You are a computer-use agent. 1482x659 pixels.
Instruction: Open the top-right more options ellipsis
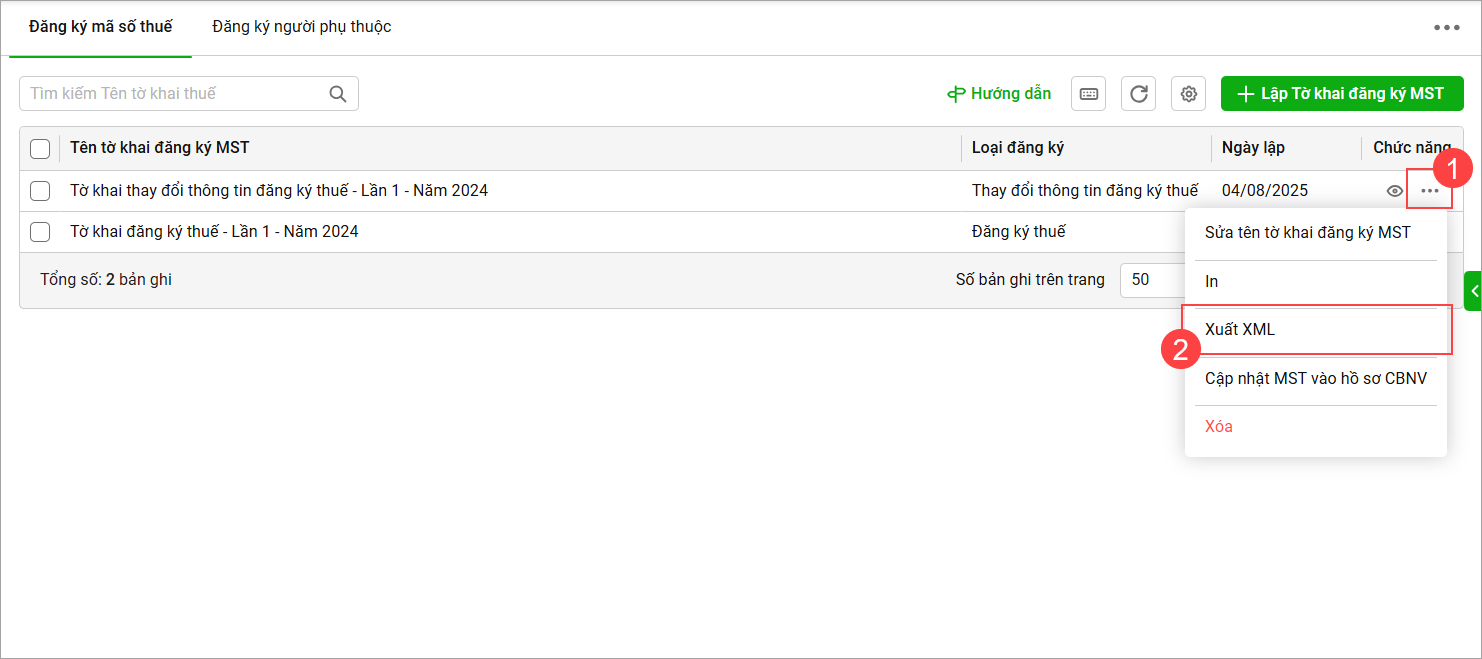click(x=1446, y=28)
